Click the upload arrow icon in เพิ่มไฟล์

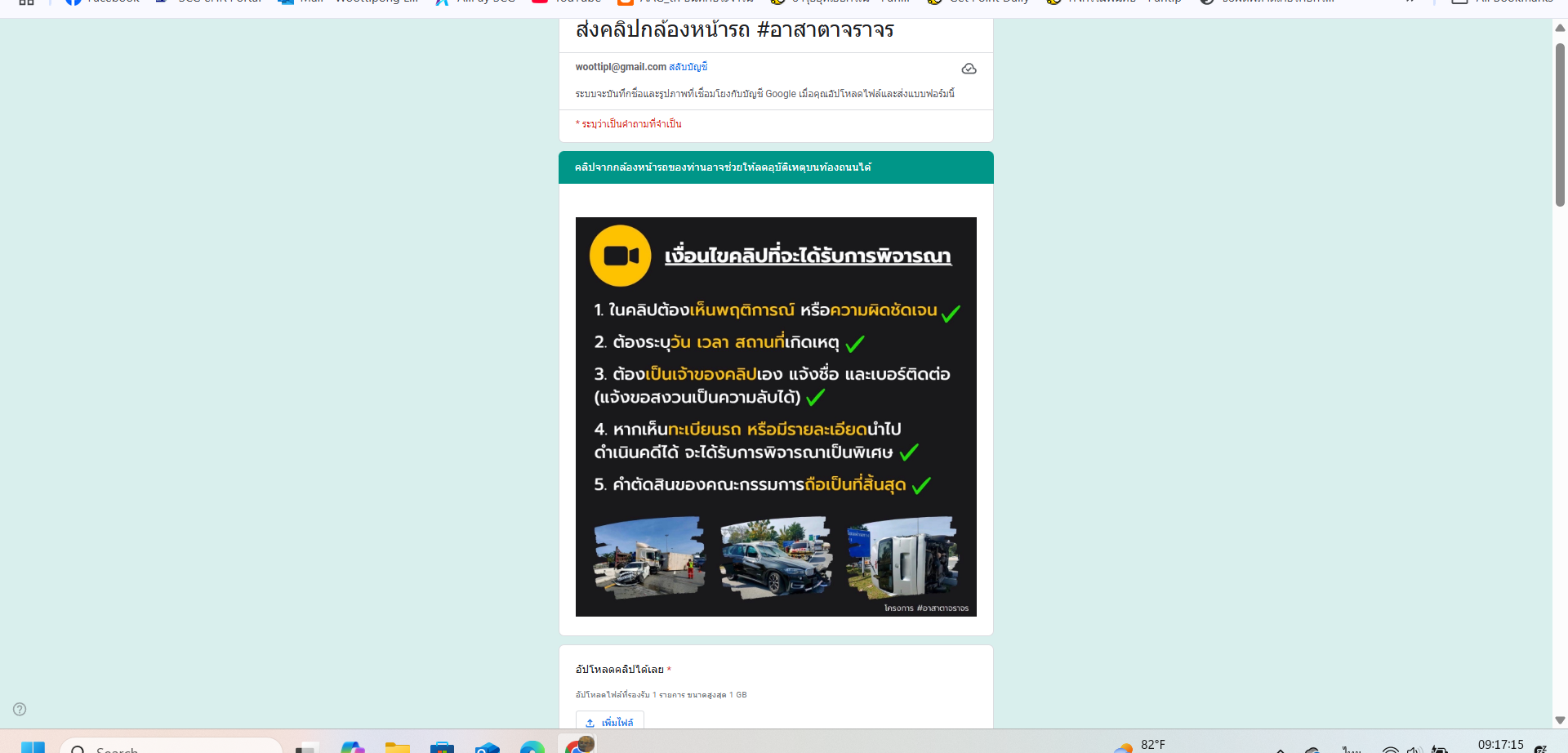(x=590, y=723)
